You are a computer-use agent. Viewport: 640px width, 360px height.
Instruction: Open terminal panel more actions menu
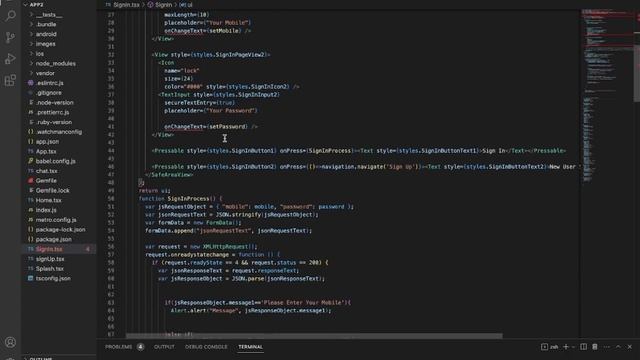click(x=607, y=347)
